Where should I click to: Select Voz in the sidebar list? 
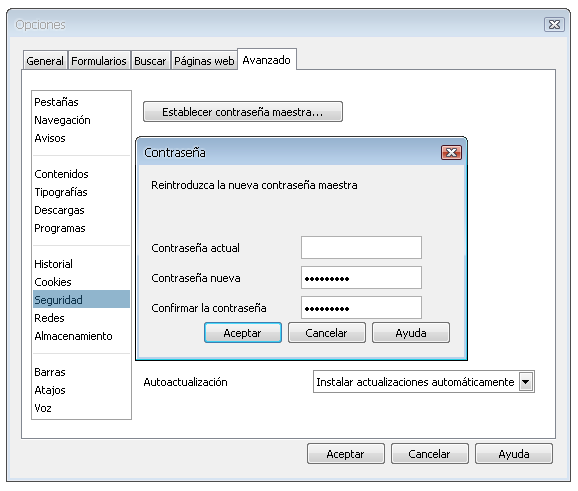81,408
